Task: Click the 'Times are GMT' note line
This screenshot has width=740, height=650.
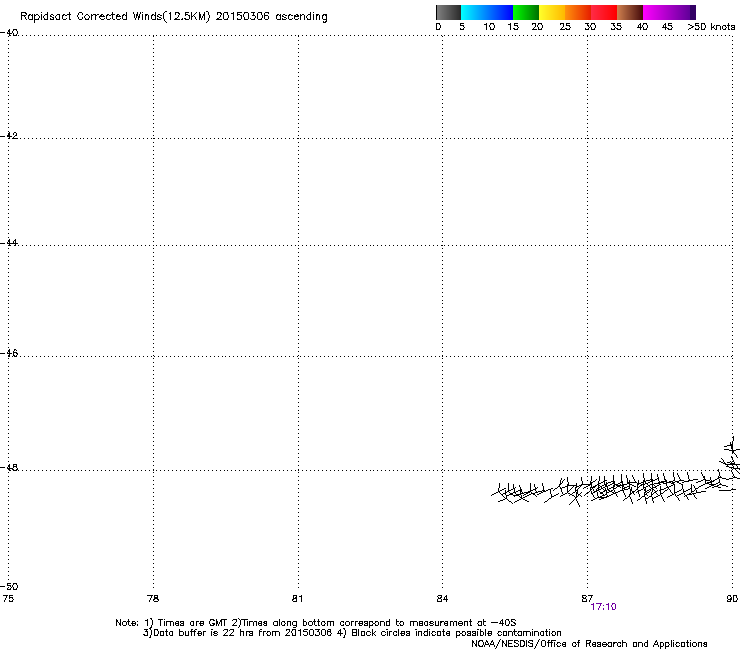Action: click(316, 623)
